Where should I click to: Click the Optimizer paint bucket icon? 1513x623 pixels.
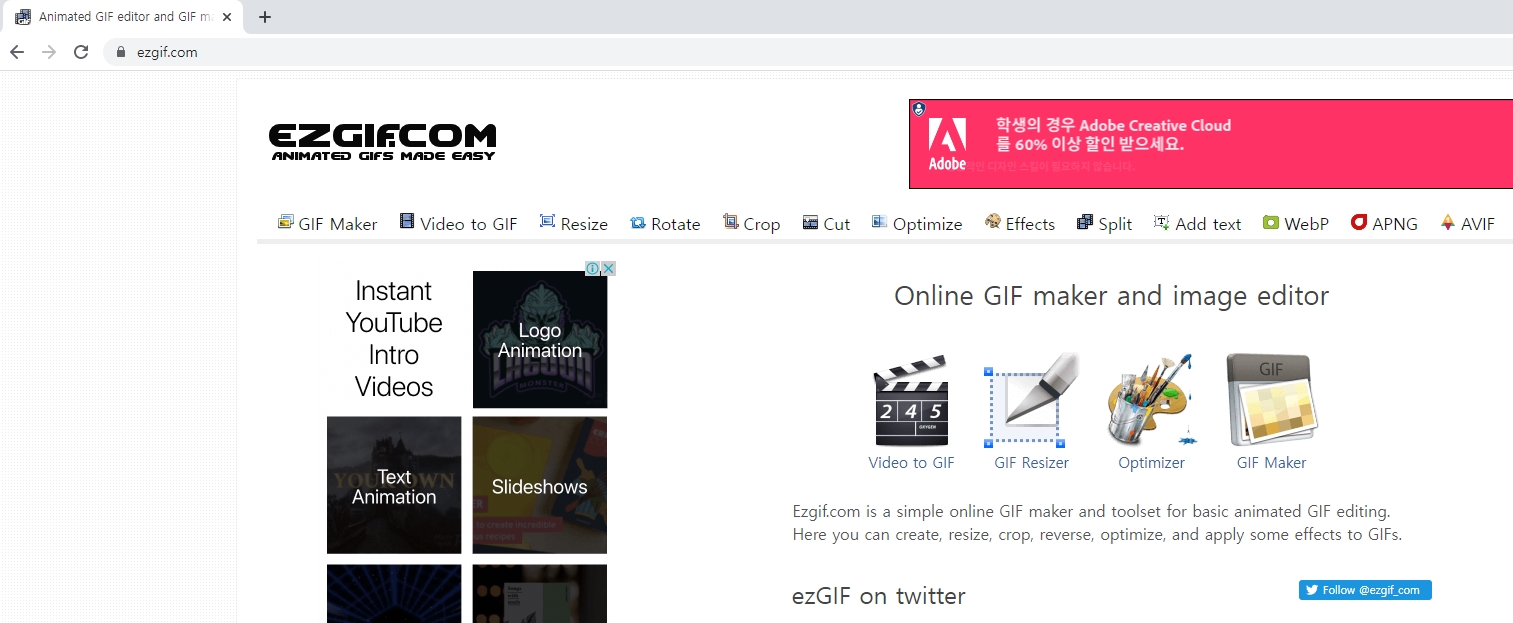point(1152,400)
